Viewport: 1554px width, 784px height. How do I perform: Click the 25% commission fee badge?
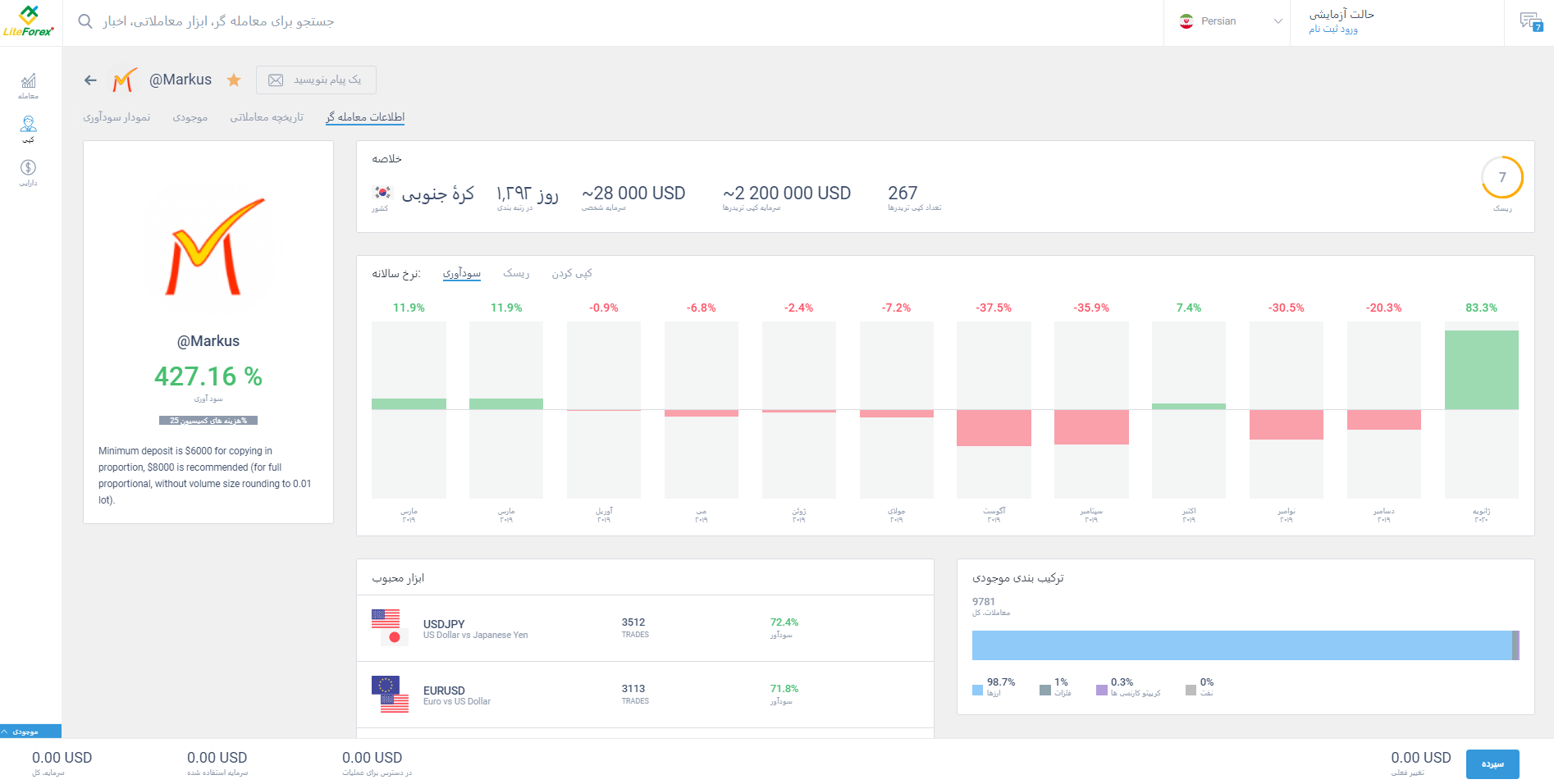click(208, 421)
